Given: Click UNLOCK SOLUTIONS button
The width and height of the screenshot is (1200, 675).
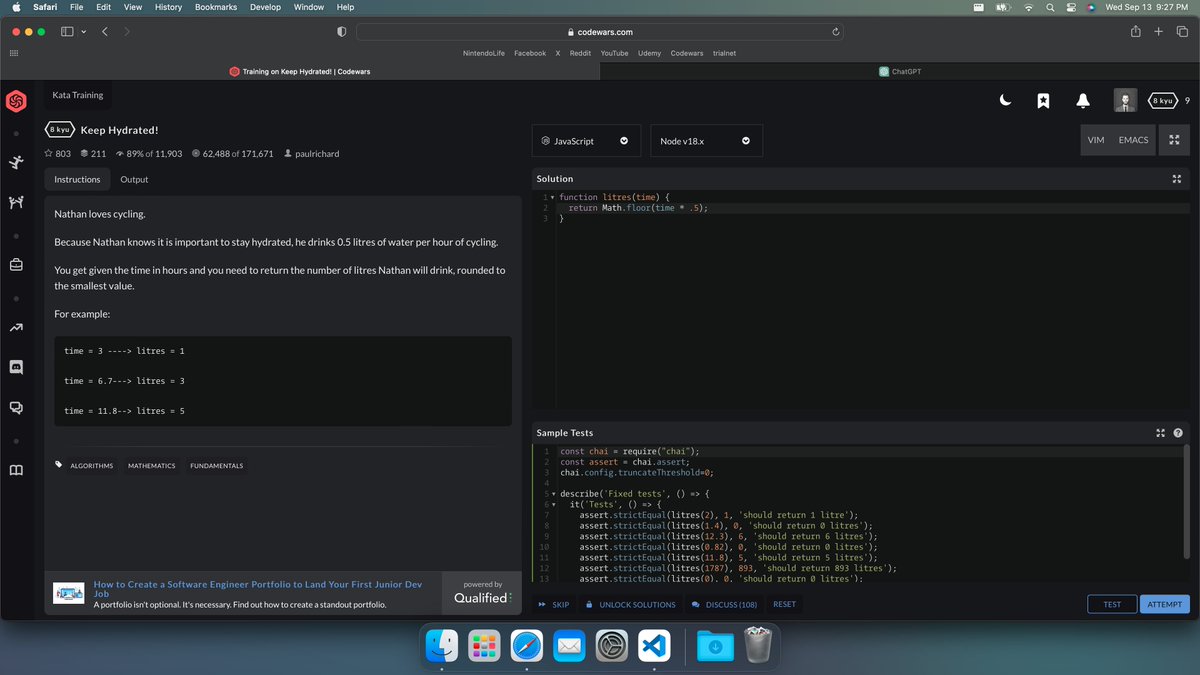Looking at the screenshot, I should pyautogui.click(x=631, y=604).
